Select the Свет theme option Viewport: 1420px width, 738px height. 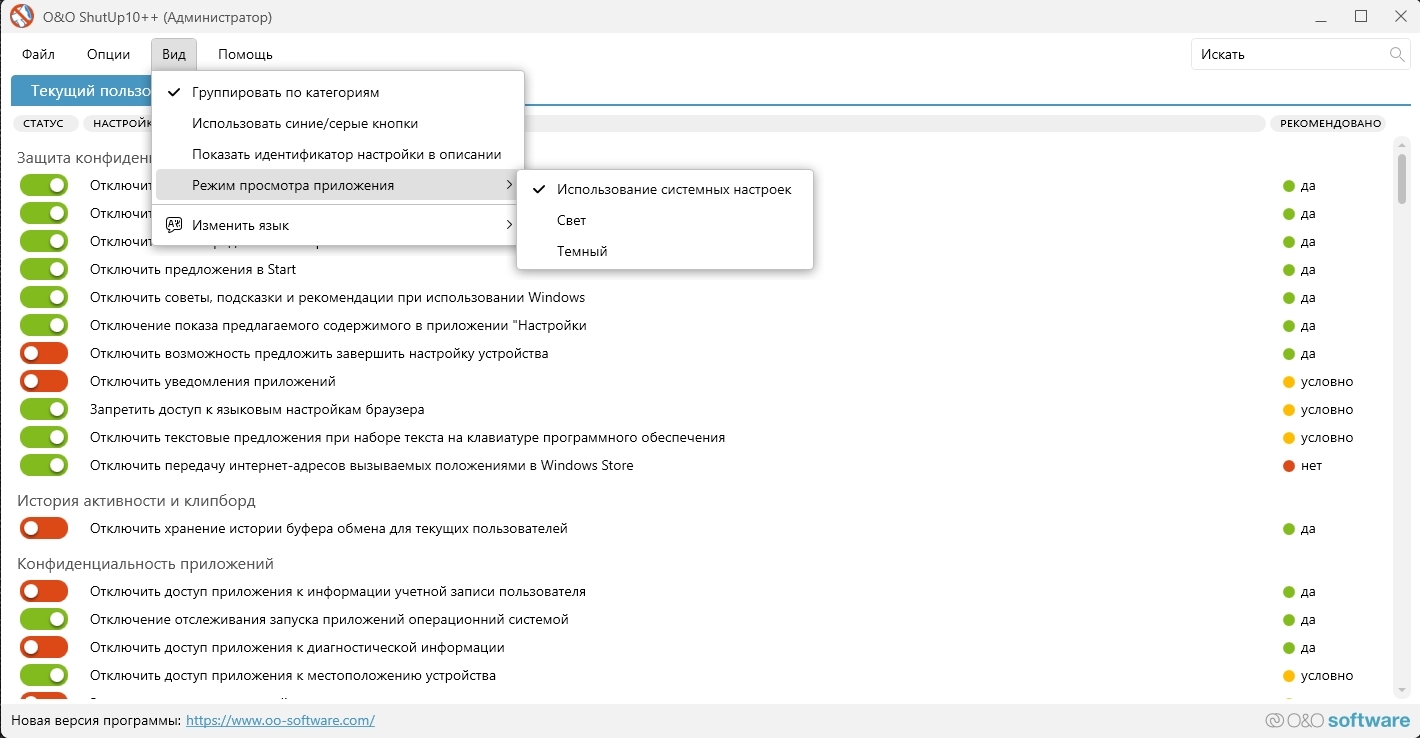pos(665,220)
